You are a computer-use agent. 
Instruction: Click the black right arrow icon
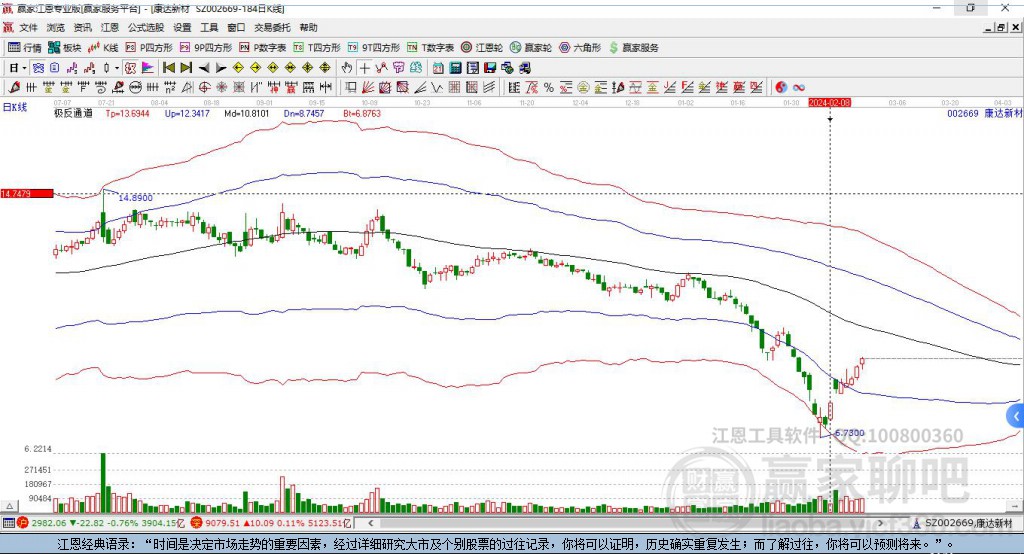click(x=221, y=68)
